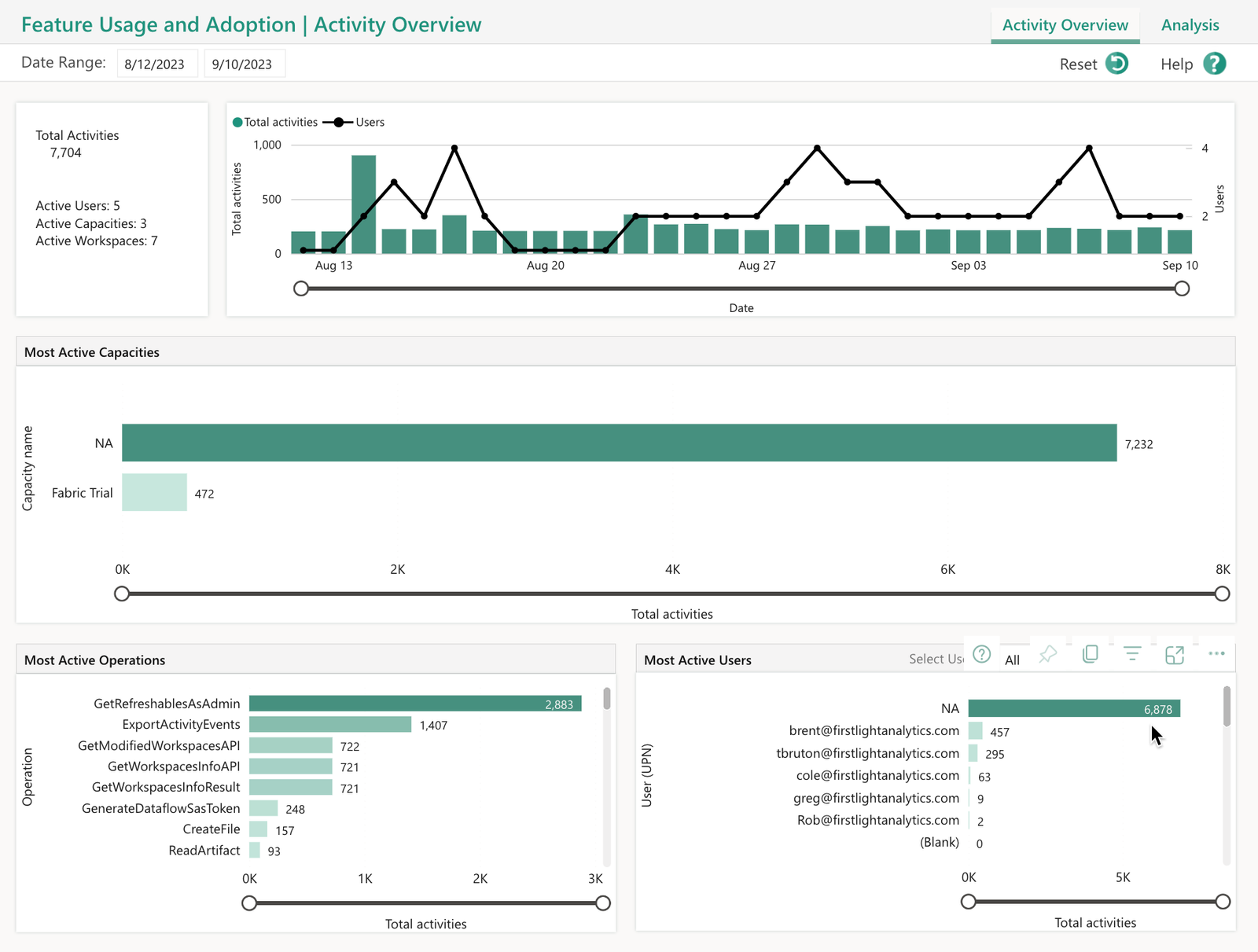Screen dimensions: 1258x952
Task: Toggle the Total activities legend item
Action: tap(275, 122)
